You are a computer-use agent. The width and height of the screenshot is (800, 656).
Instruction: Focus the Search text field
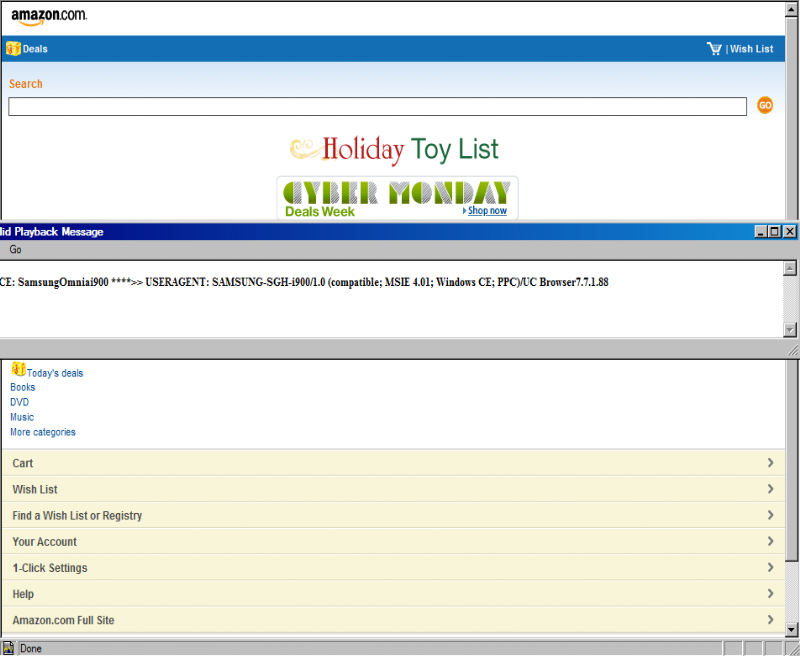point(377,107)
